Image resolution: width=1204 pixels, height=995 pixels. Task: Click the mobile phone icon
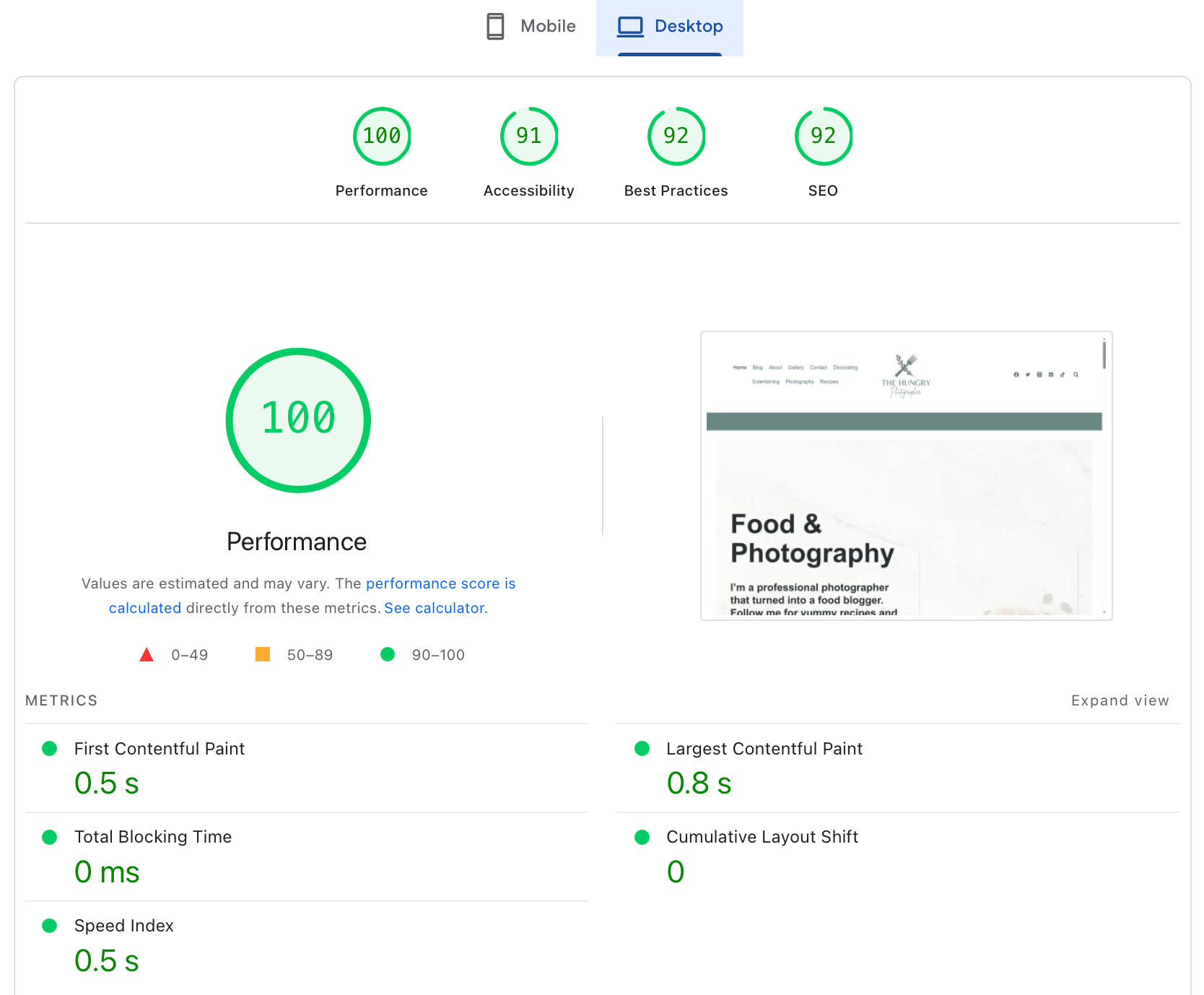[495, 27]
